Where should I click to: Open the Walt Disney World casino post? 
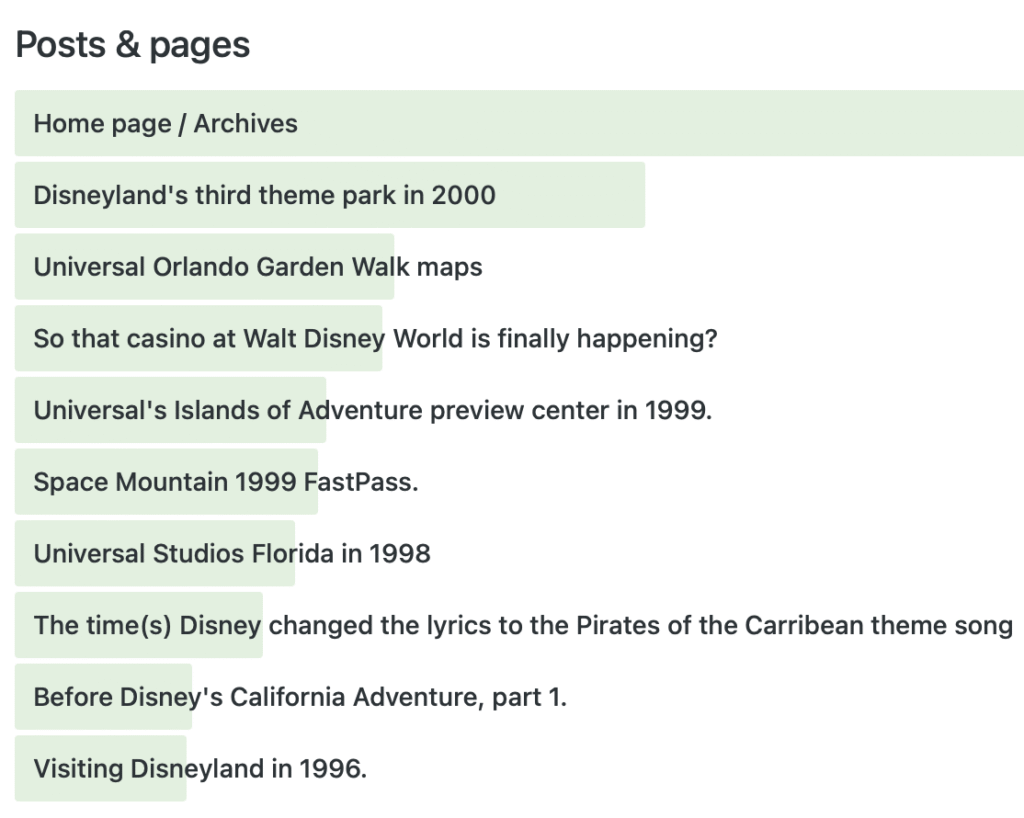(x=375, y=339)
